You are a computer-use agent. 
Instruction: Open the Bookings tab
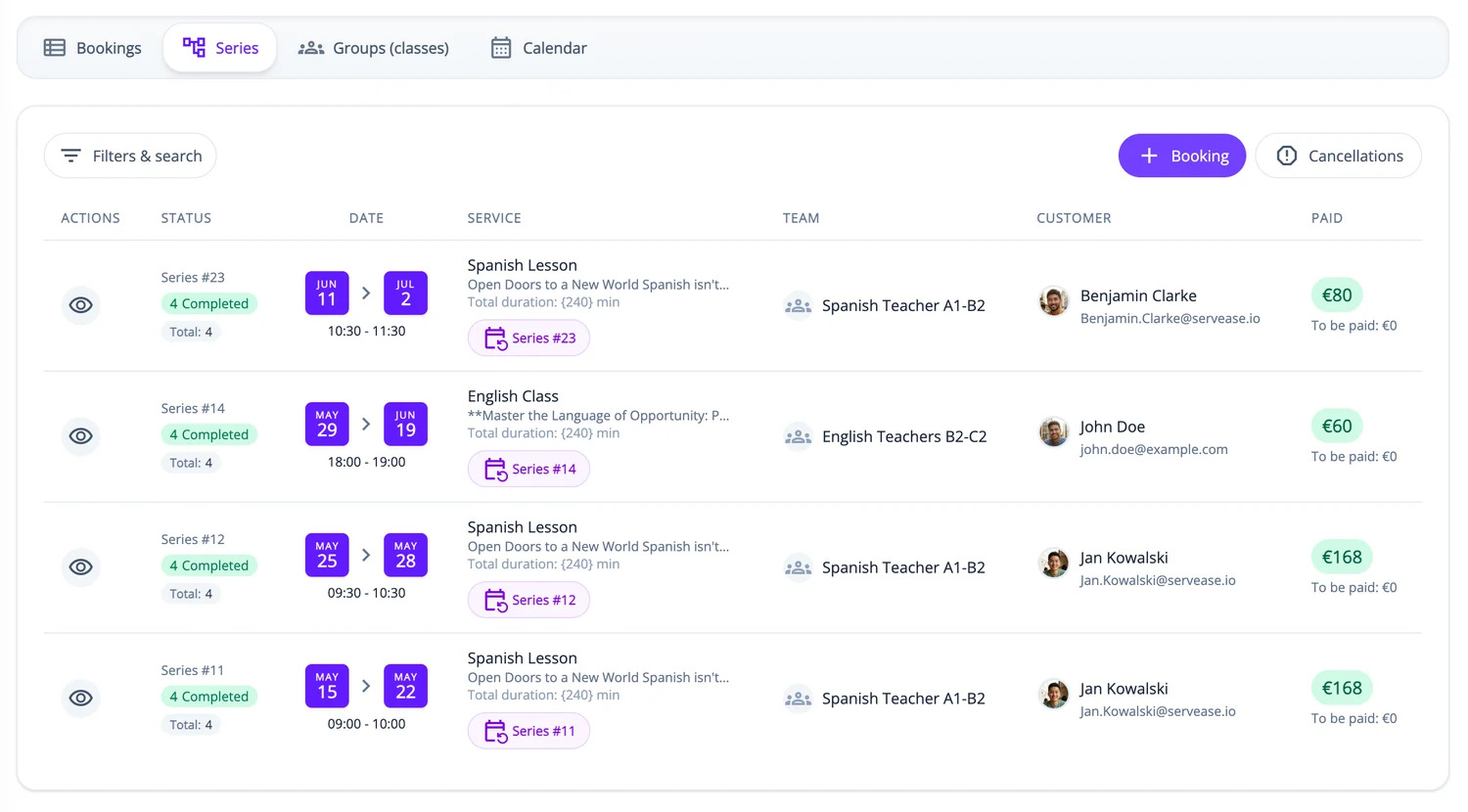[93, 48]
